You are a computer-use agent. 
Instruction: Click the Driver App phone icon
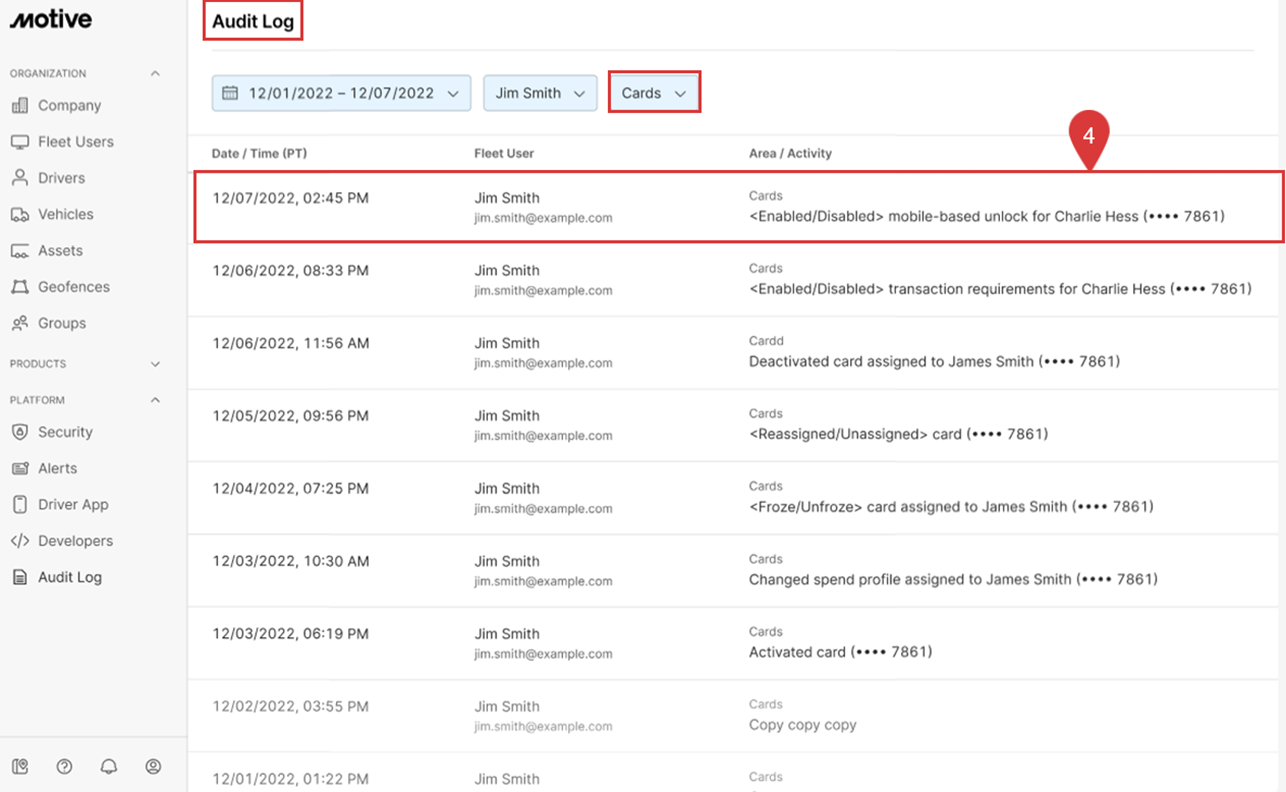20,505
